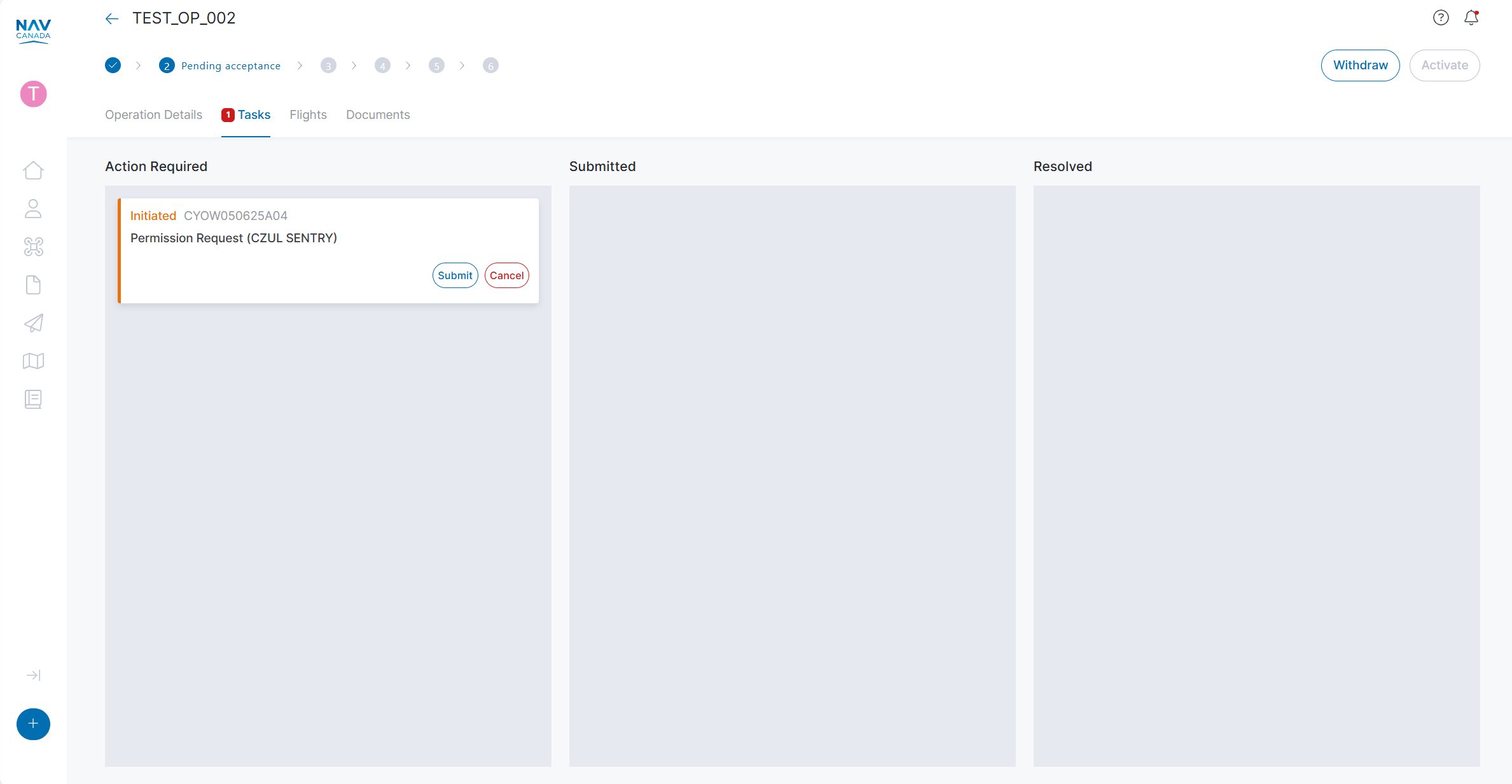Click the Resolved column heading
Screen dimensions: 1512x784
[1062, 167]
